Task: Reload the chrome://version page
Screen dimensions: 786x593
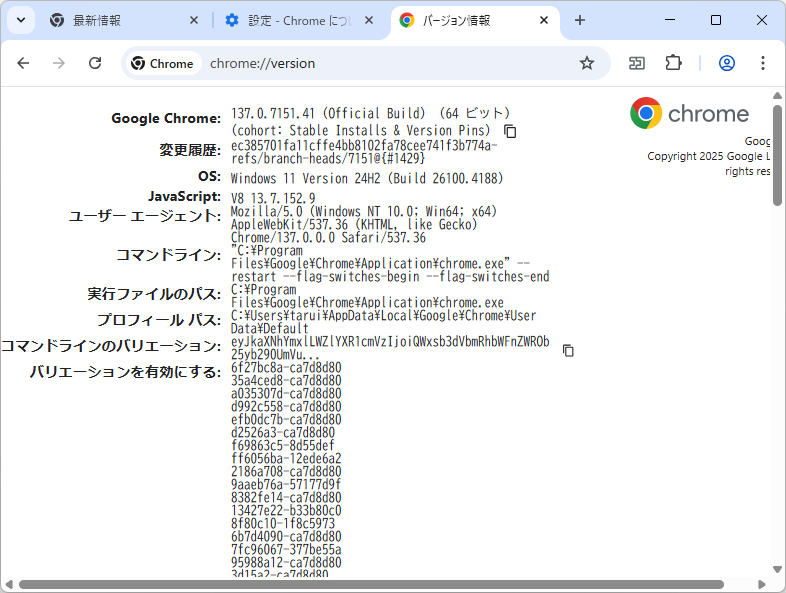Action: point(95,63)
